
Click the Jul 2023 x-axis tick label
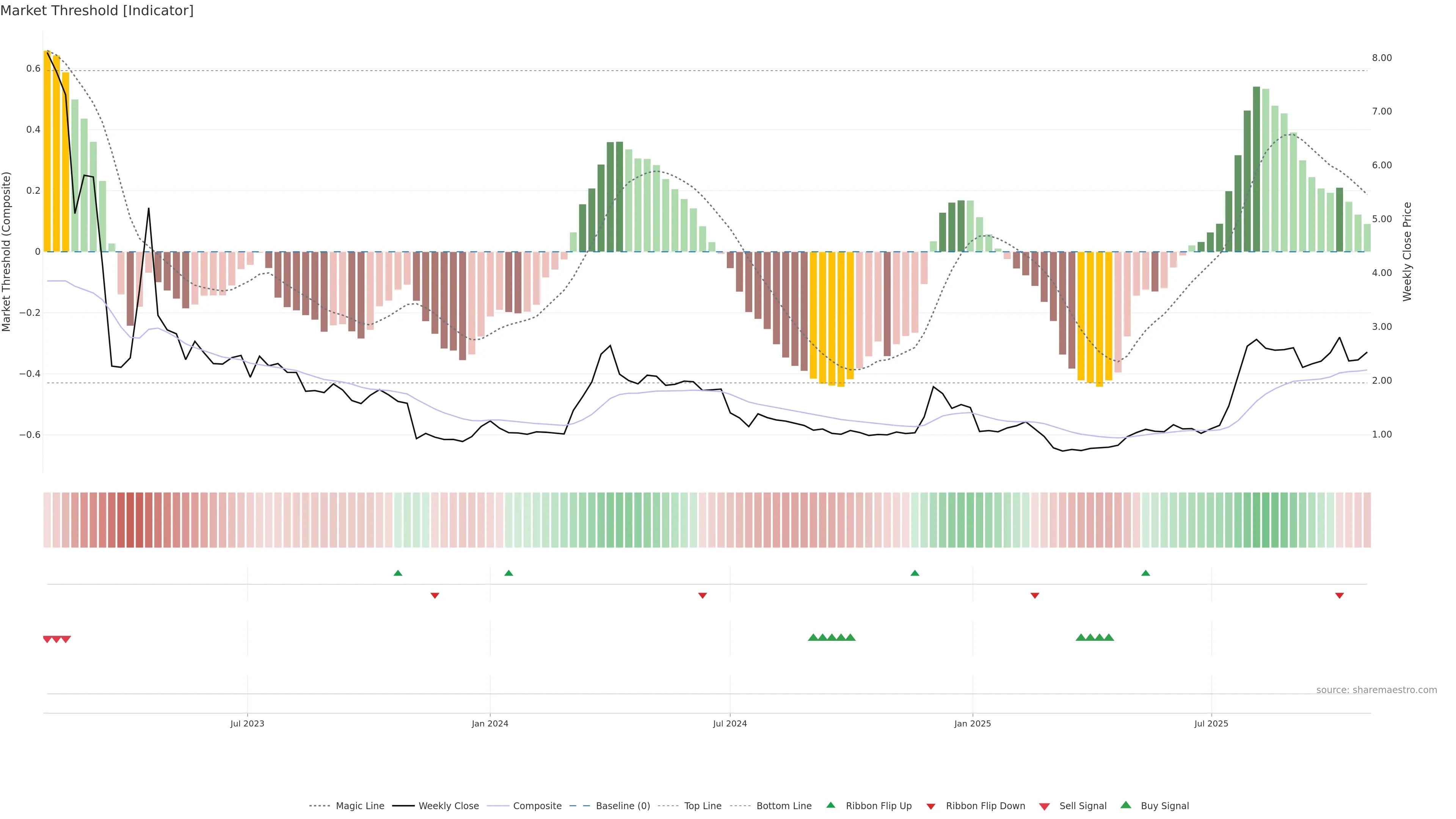[247, 723]
